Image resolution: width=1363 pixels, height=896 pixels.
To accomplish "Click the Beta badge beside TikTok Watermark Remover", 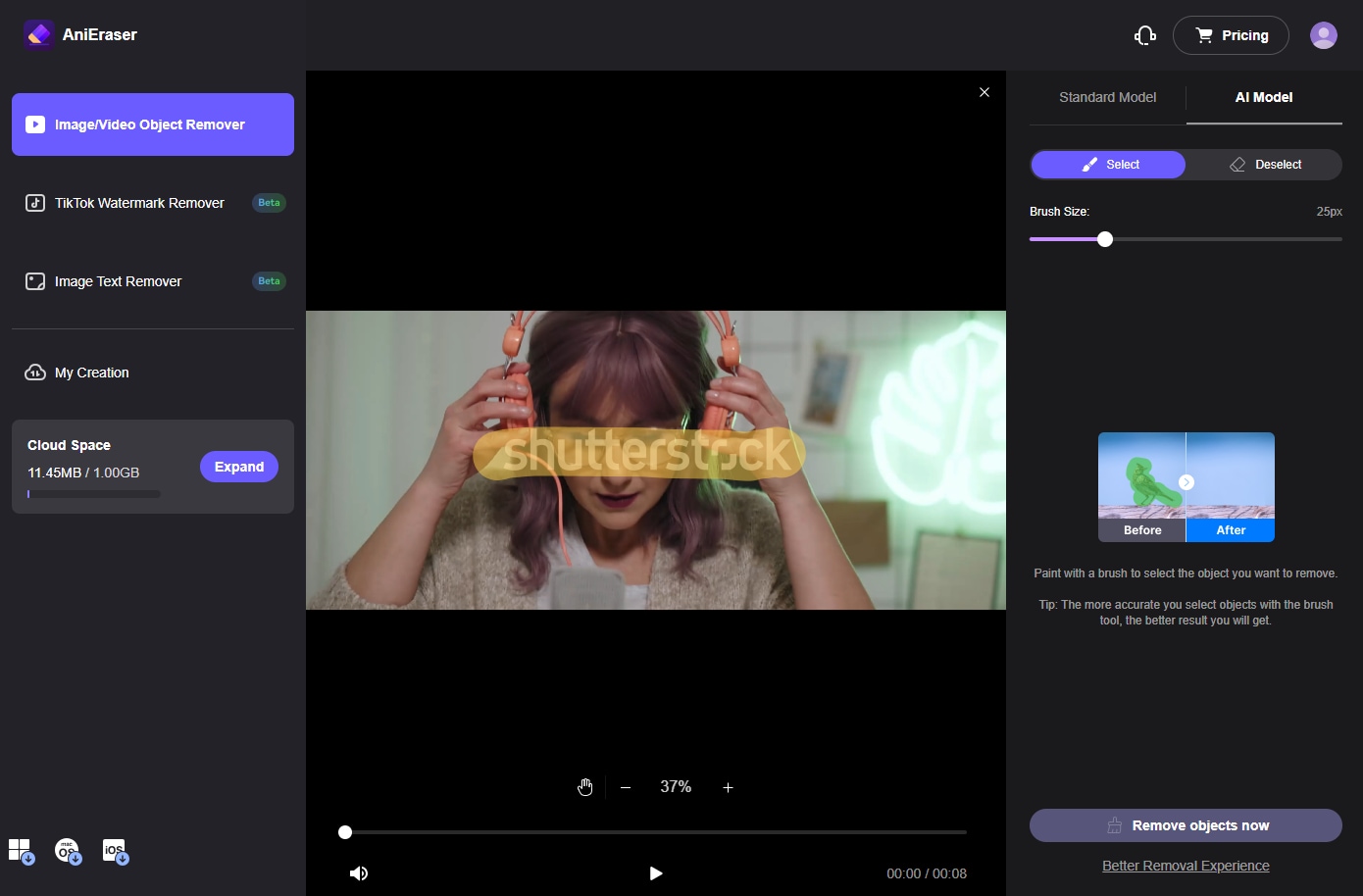I will (x=269, y=203).
